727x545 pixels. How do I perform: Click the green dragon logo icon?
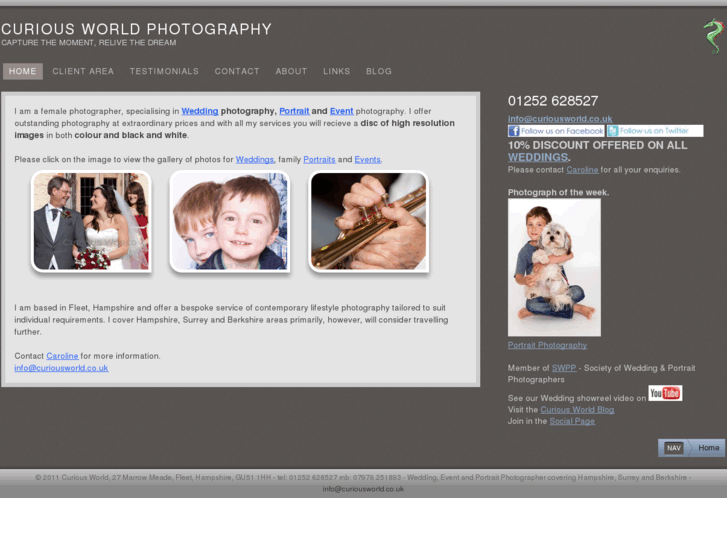coord(713,36)
